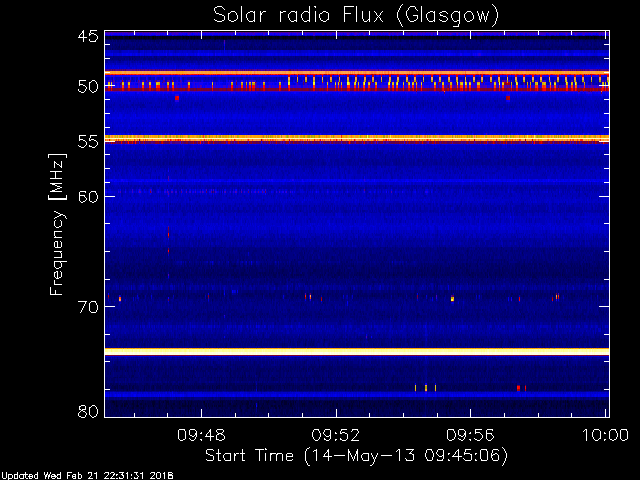Click the 60 frequency tick label
This screenshot has width=640, height=480.
pos(88,196)
